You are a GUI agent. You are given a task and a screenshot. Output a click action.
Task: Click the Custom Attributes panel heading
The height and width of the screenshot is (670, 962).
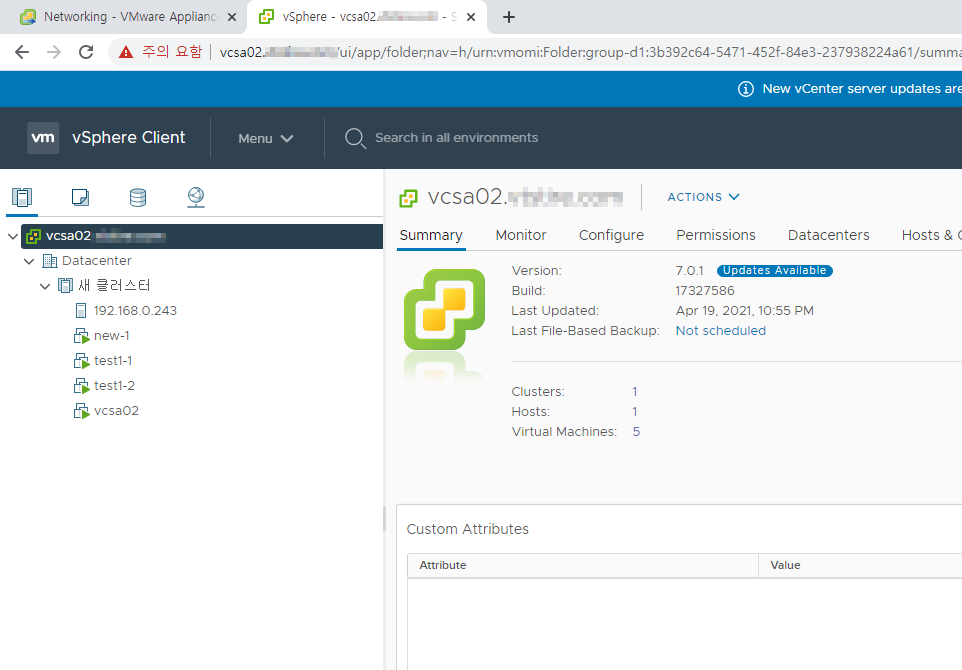coord(468,529)
